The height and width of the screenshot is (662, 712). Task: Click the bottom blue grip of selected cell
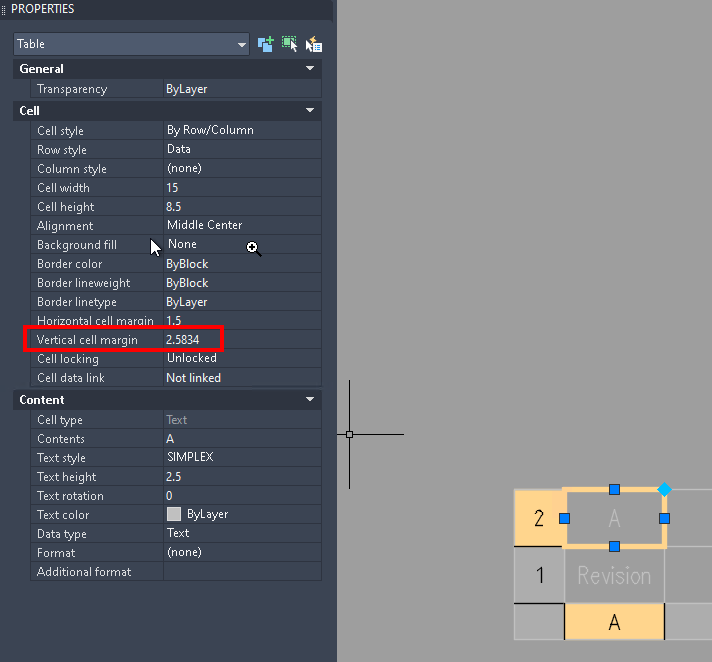pos(614,546)
